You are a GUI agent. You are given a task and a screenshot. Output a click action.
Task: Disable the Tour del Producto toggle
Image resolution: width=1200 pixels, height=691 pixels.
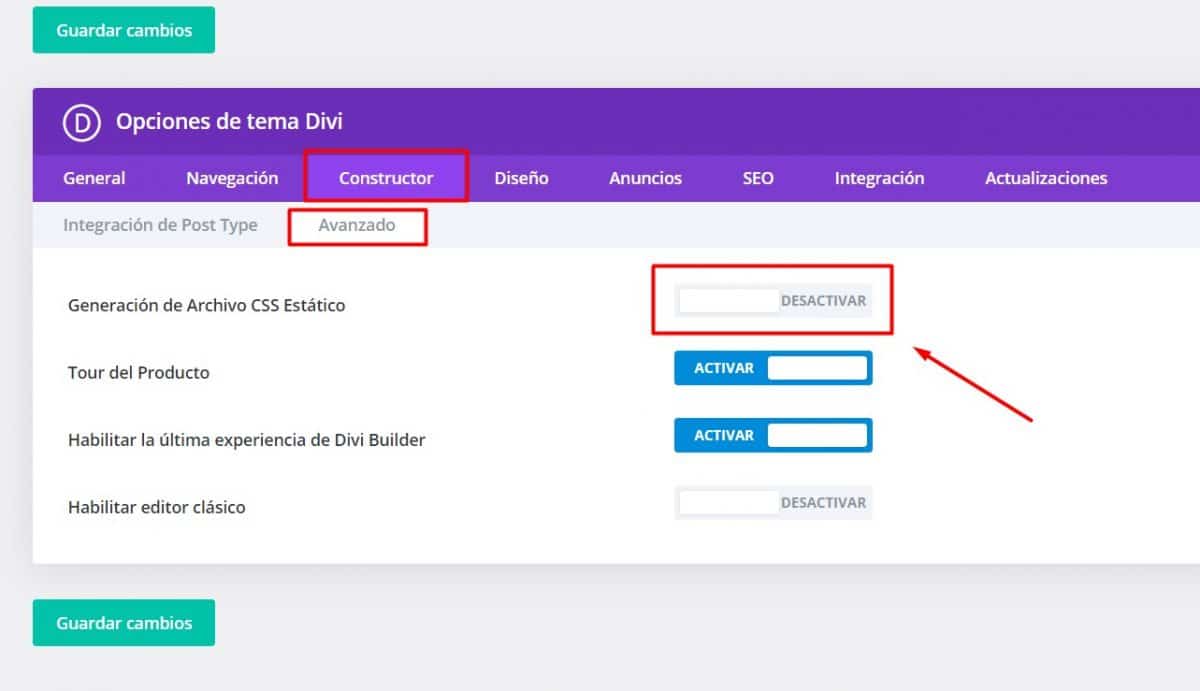773,368
